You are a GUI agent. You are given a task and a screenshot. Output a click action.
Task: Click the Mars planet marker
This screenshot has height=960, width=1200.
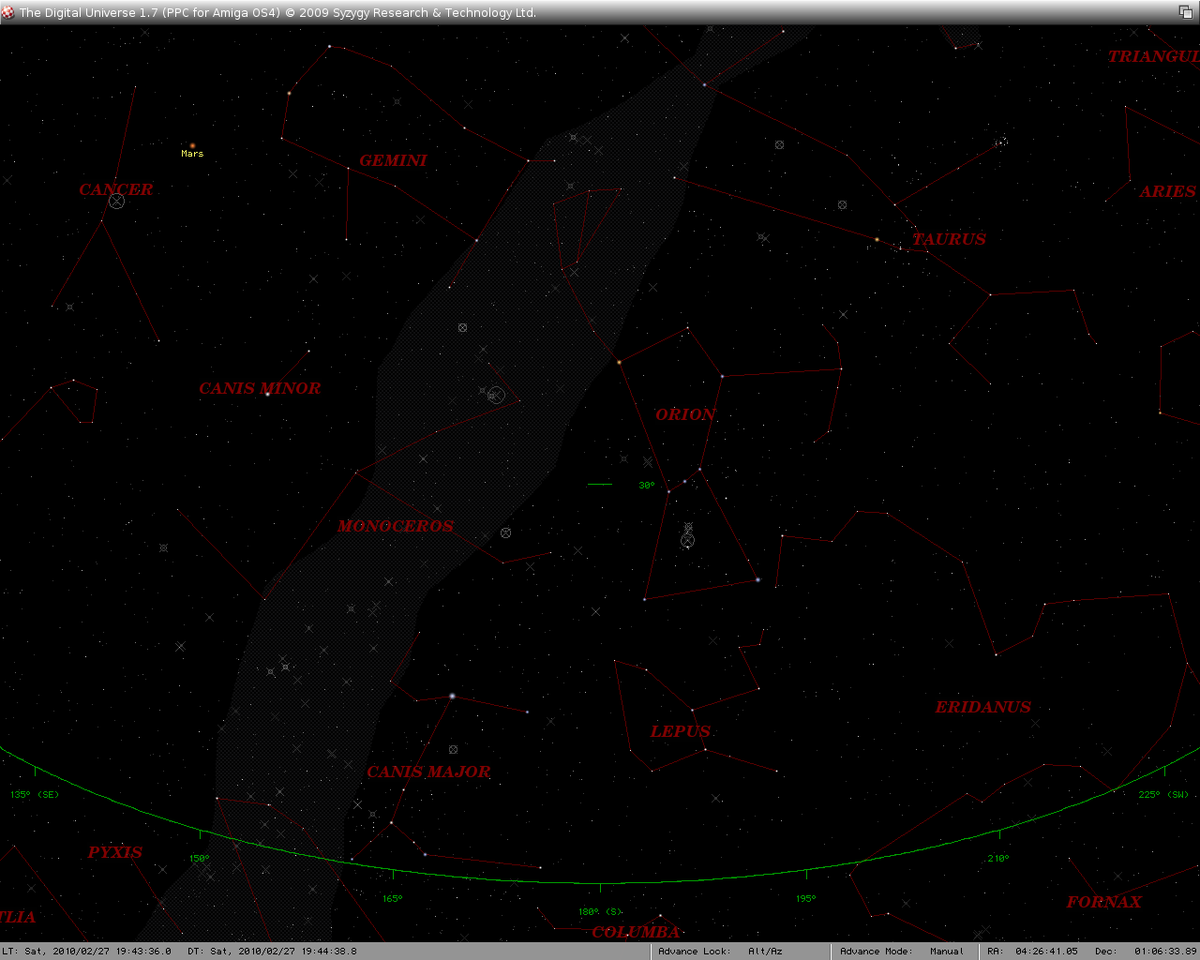pyautogui.click(x=192, y=146)
